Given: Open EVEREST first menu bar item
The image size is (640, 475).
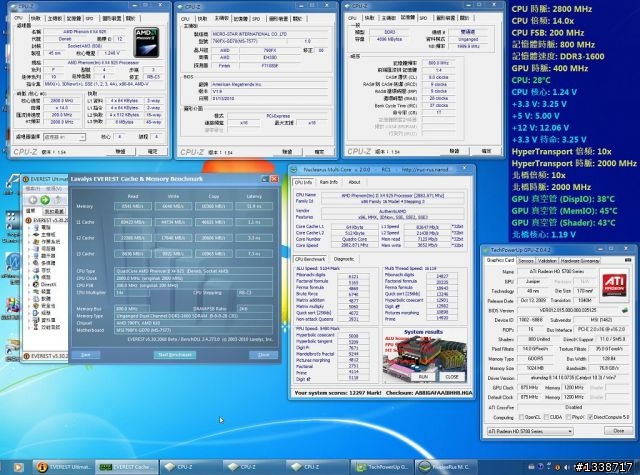Looking at the screenshot, I should (33, 189).
